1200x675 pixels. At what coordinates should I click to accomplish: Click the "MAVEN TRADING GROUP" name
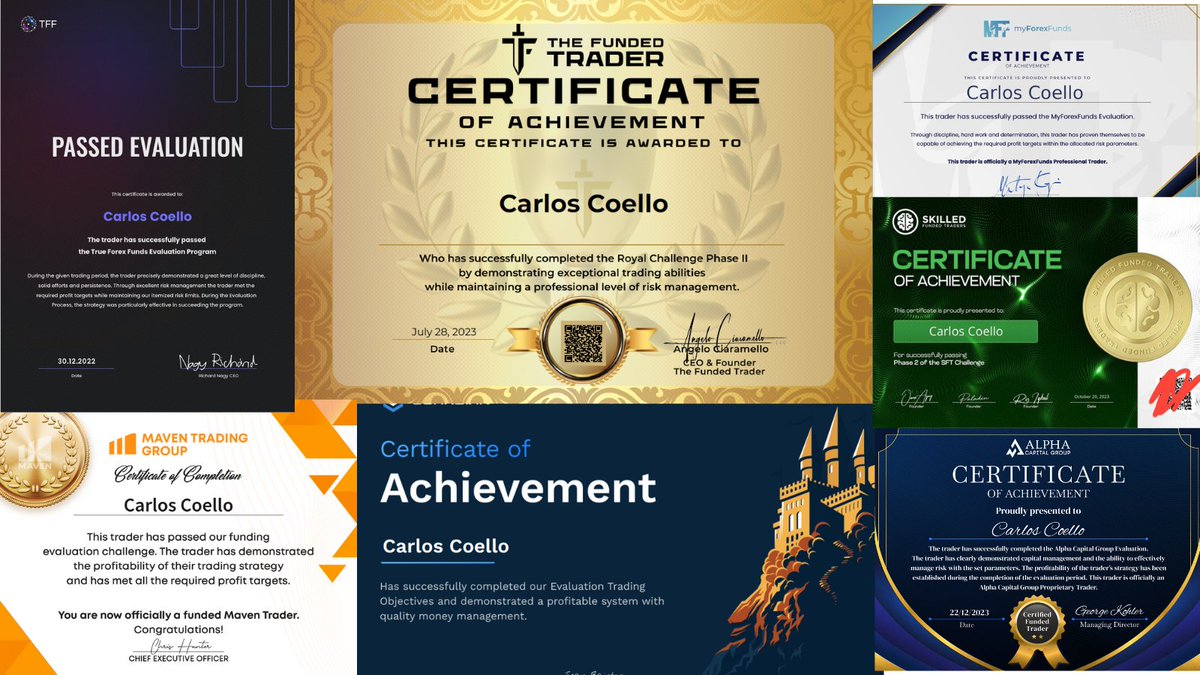point(193,444)
